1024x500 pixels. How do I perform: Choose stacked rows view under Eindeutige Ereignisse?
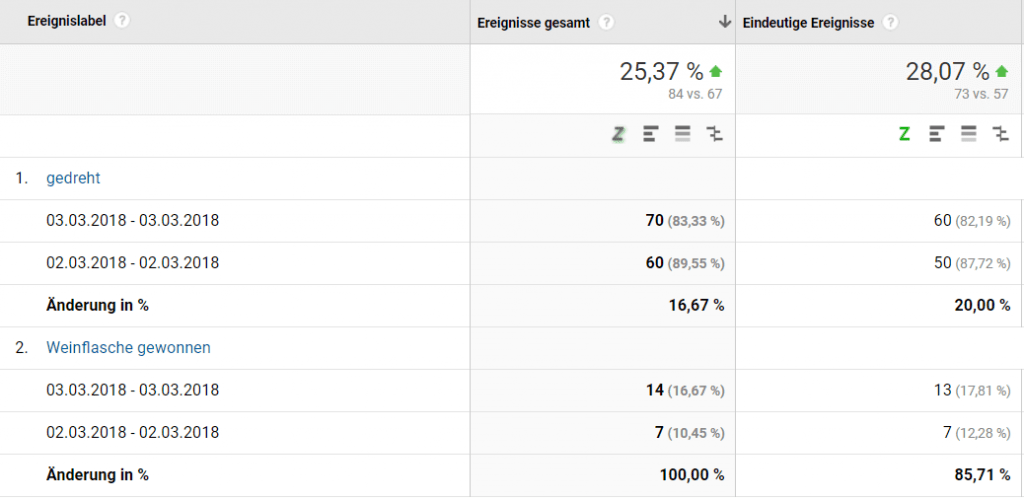tap(969, 134)
